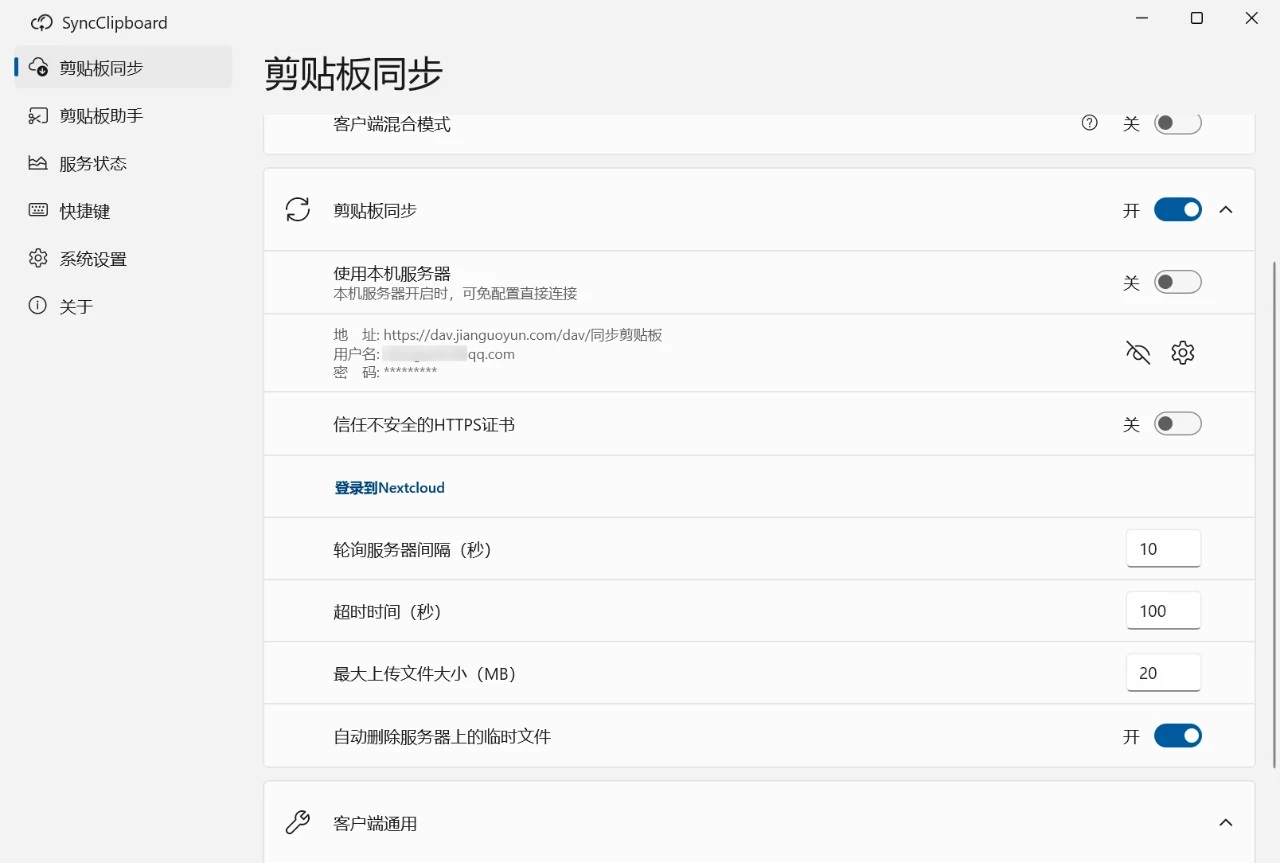Image resolution: width=1280 pixels, height=863 pixels.
Task: Collapse the 剪贴板同步 section chevron
Action: (1226, 210)
